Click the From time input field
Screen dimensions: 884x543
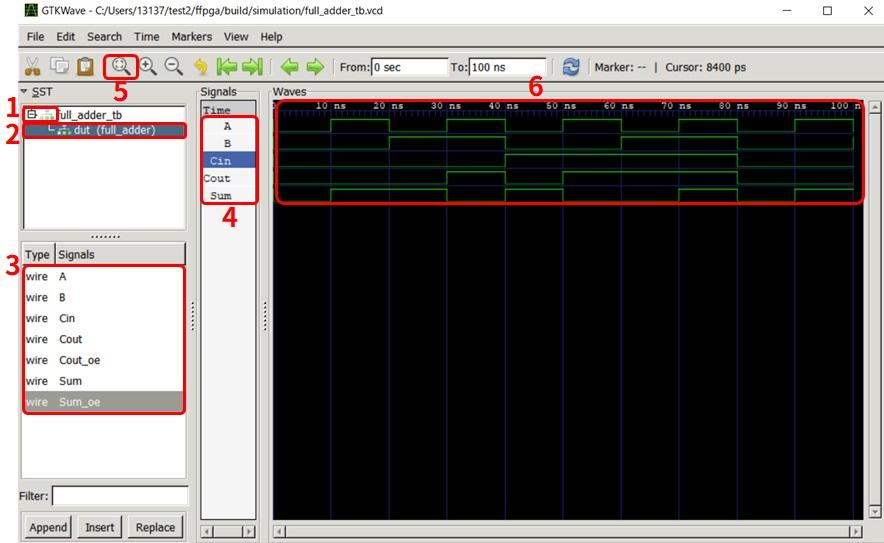409,67
